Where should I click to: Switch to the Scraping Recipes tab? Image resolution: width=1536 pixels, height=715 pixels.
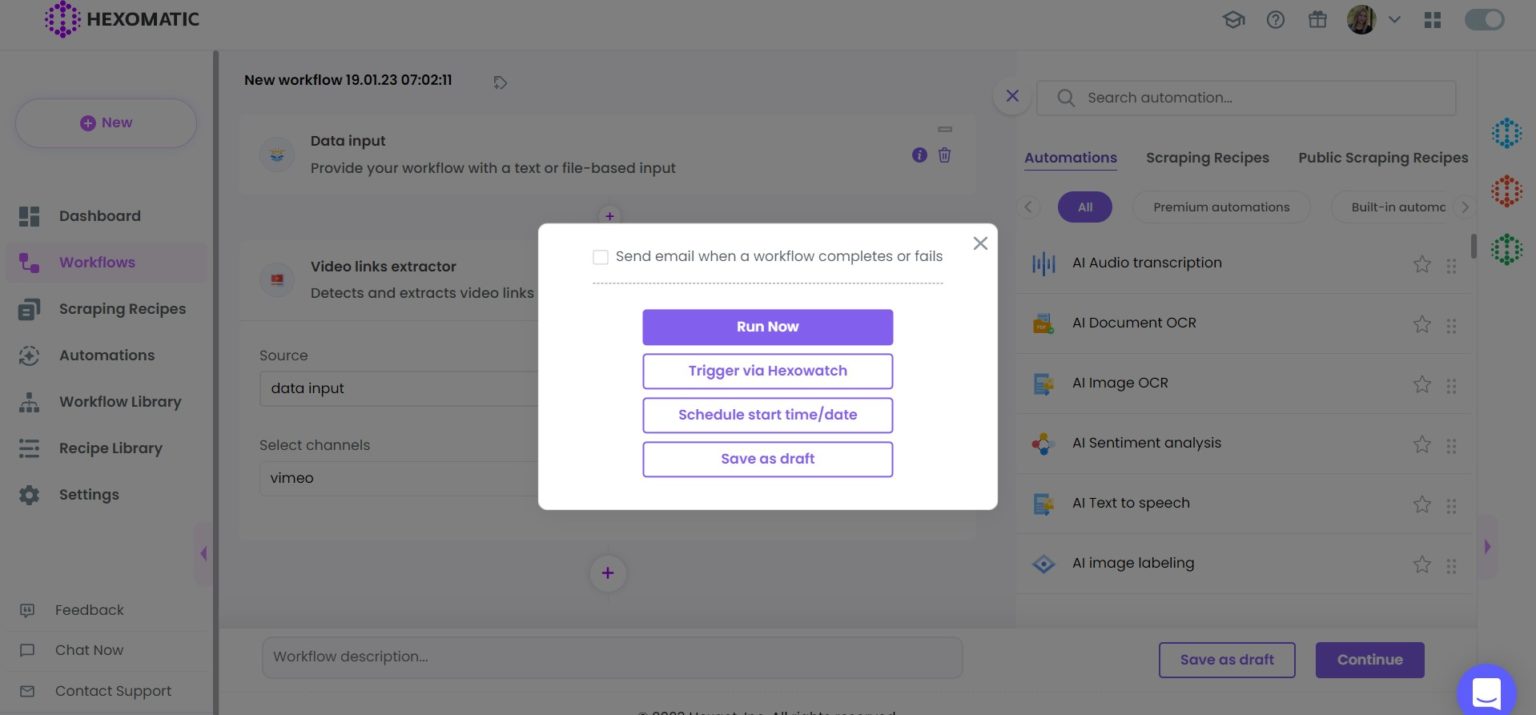pyautogui.click(x=1207, y=157)
